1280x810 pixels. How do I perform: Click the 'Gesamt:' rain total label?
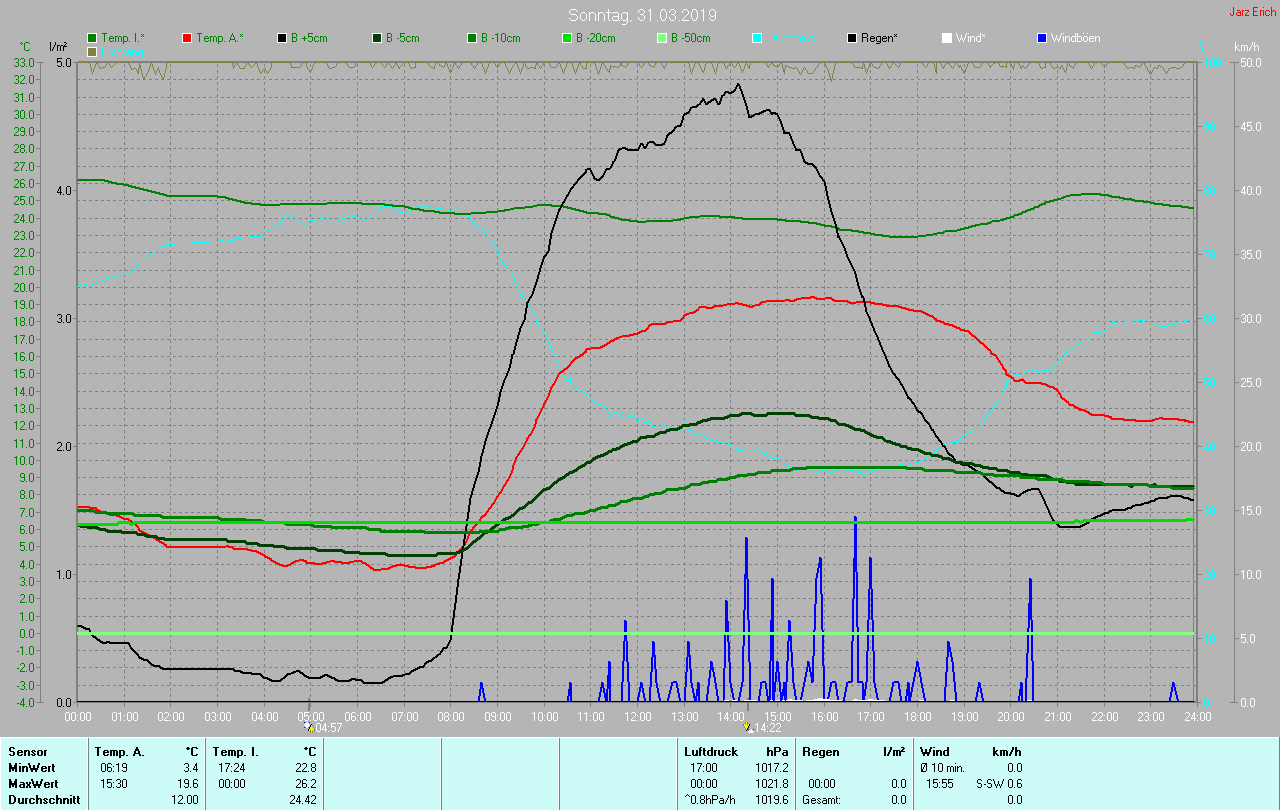tap(822, 800)
